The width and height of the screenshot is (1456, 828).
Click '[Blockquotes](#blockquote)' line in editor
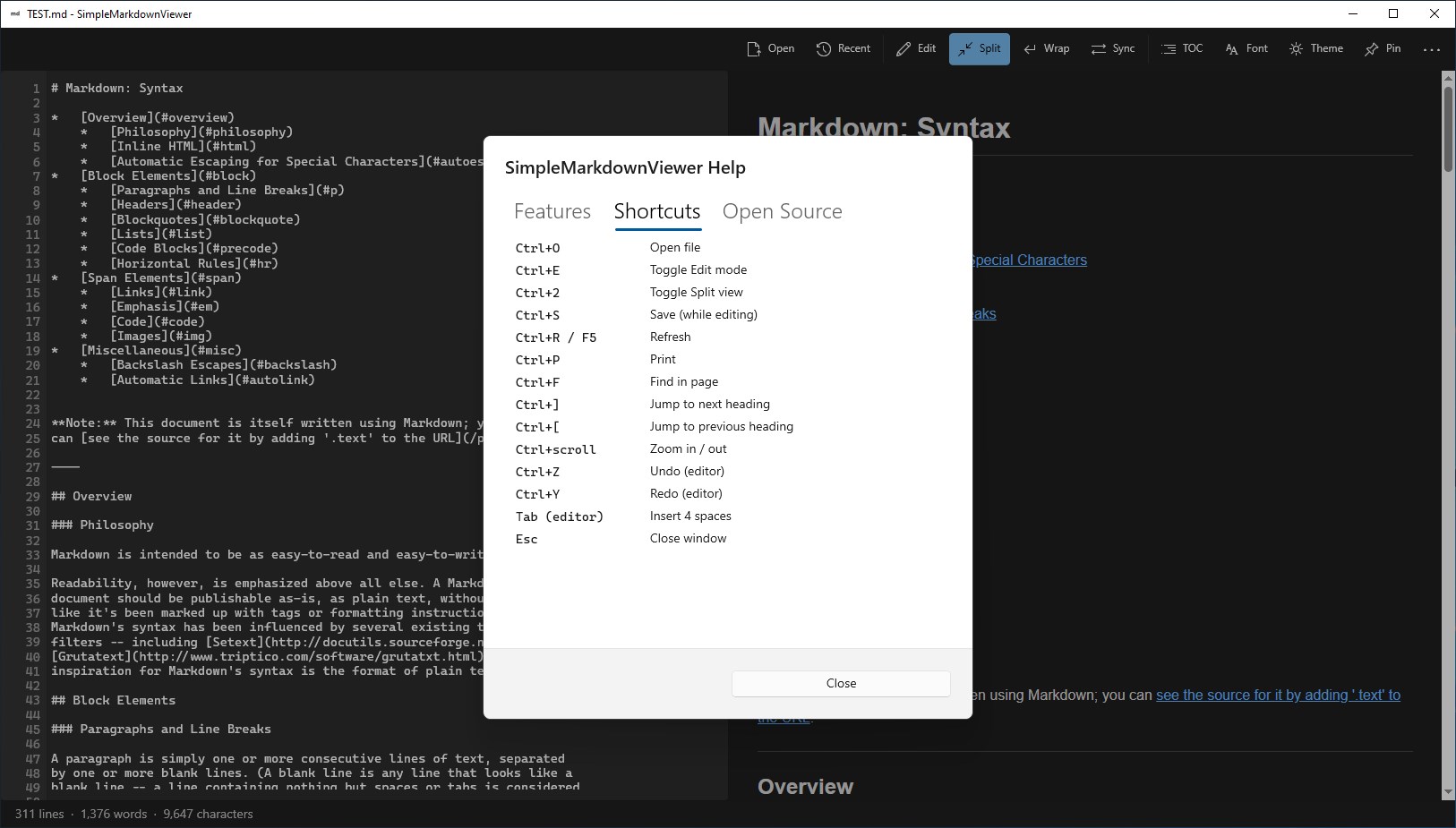tap(205, 219)
